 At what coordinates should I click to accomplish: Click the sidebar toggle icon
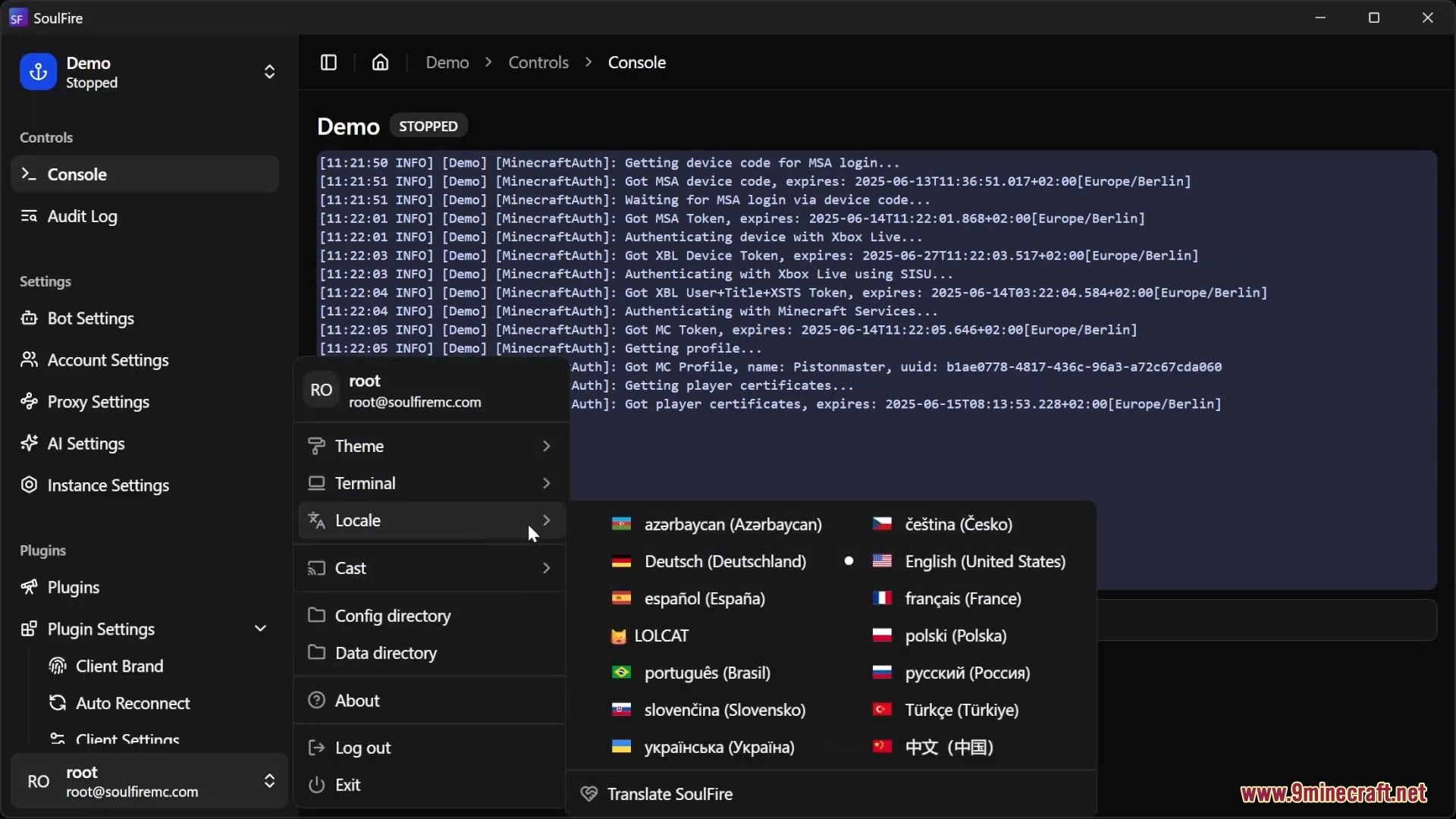(x=328, y=62)
